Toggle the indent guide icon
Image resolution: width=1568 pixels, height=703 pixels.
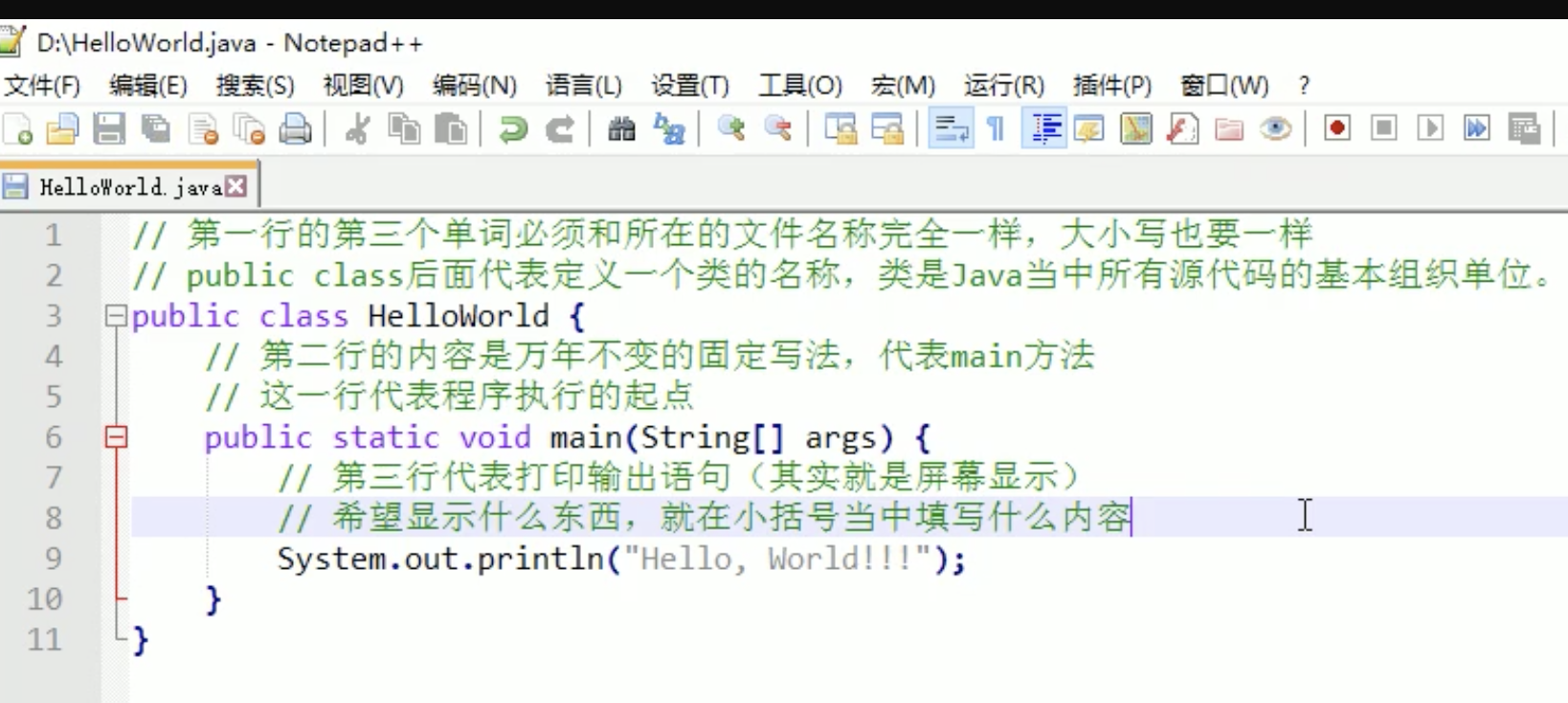1045,128
